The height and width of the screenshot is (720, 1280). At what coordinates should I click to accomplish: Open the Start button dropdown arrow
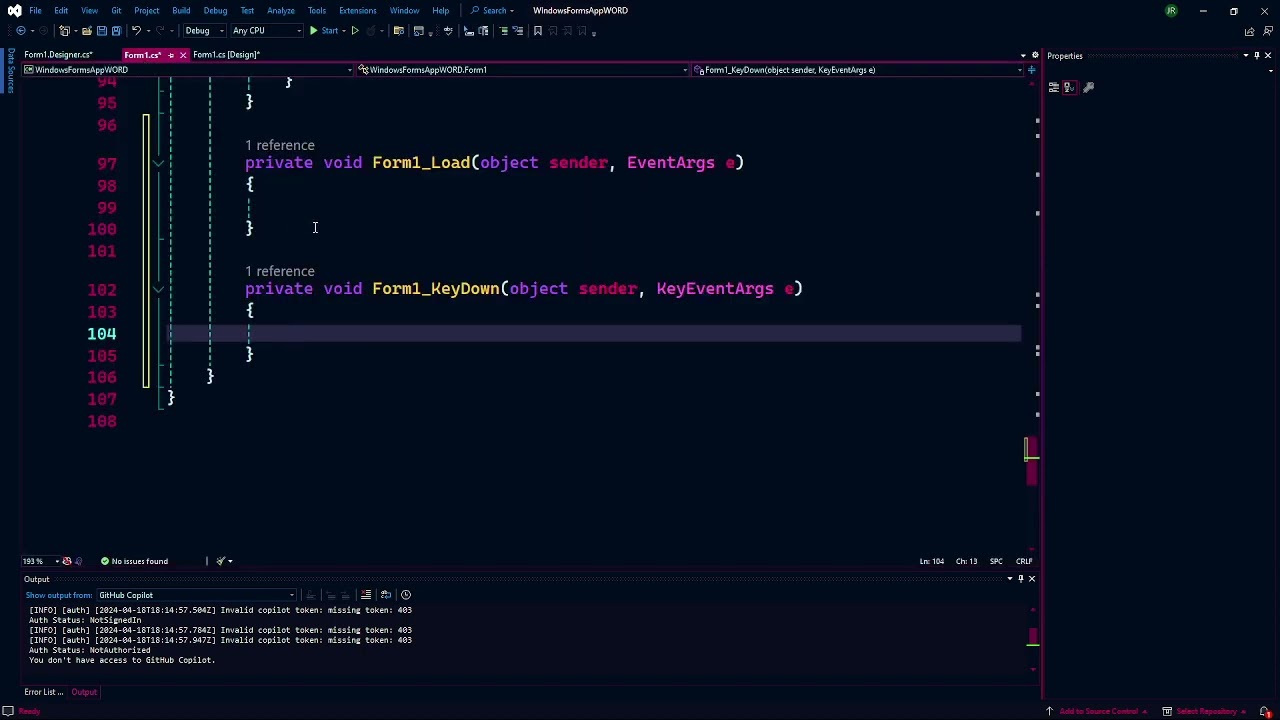click(344, 31)
